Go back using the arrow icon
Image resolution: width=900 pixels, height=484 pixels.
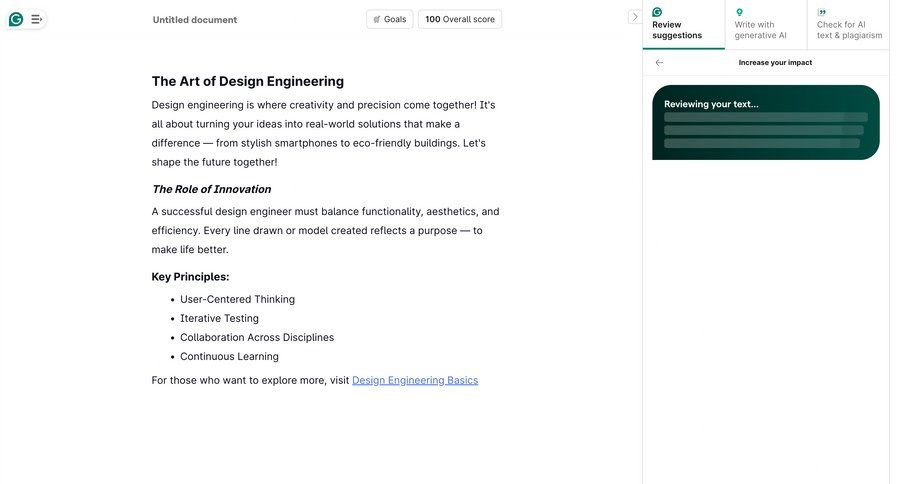click(x=660, y=63)
